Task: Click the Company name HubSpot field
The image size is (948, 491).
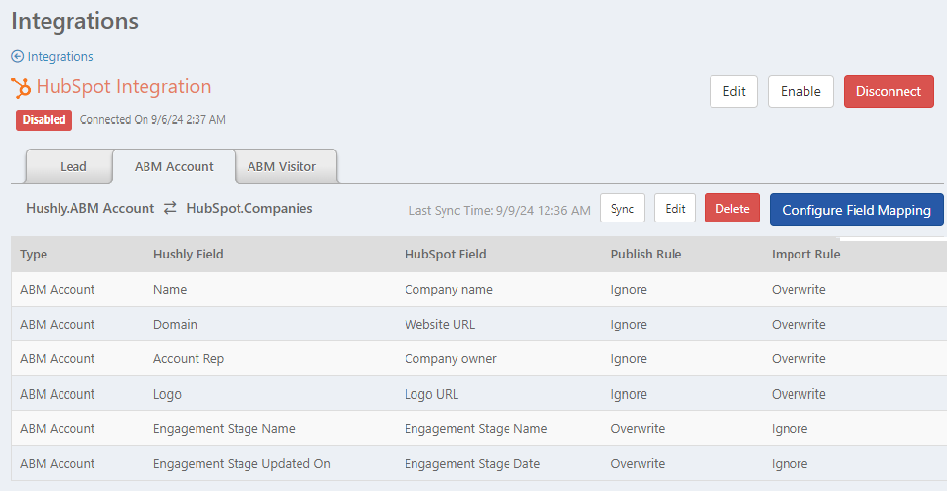Action: (x=449, y=290)
